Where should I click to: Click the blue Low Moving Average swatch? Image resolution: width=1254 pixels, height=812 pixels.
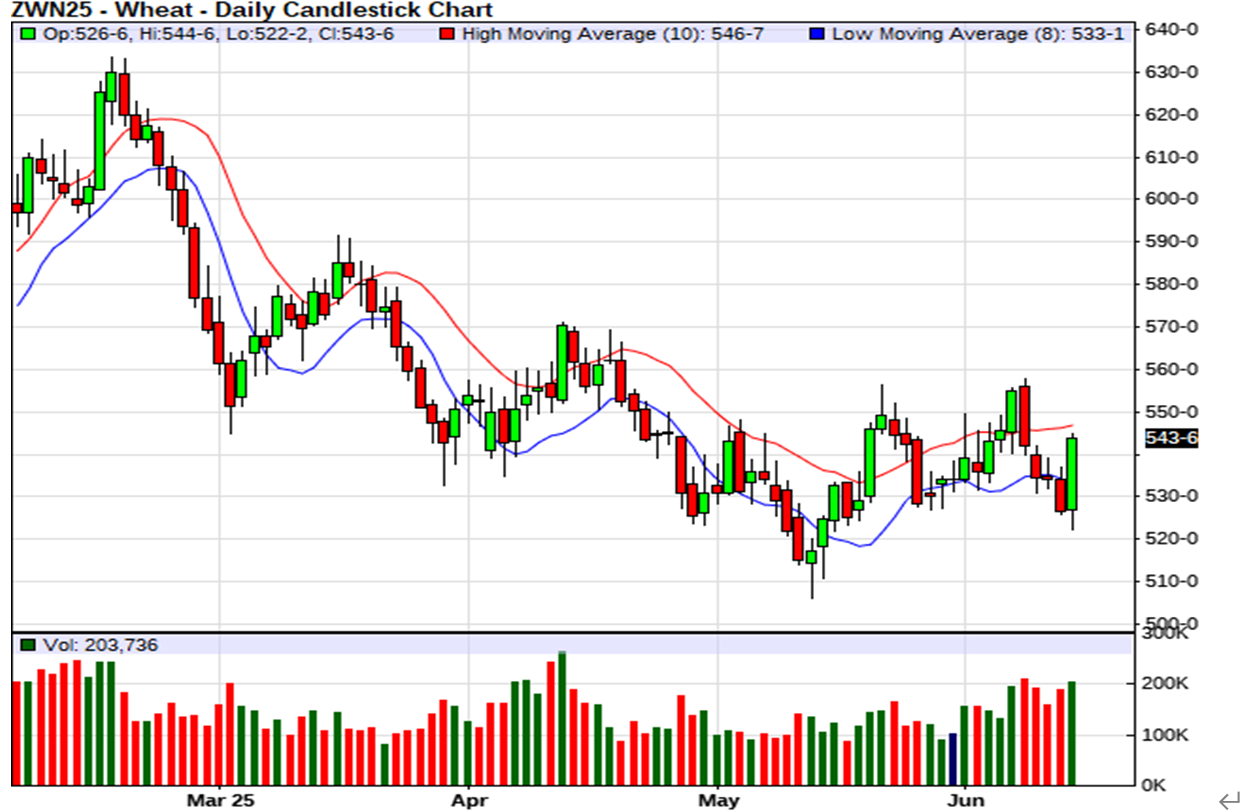pyautogui.click(x=816, y=34)
